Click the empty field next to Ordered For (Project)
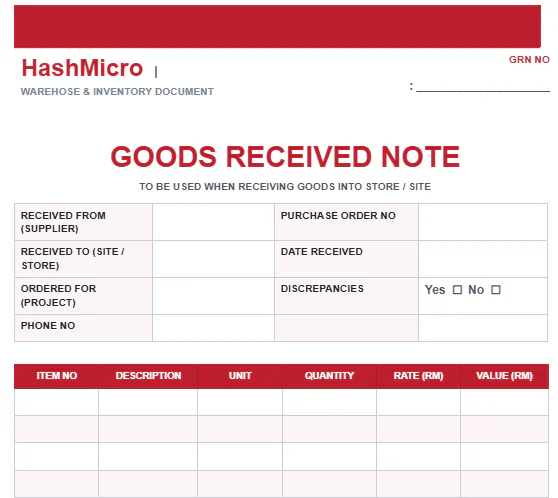Viewport: 558px width, 498px height. [214, 296]
